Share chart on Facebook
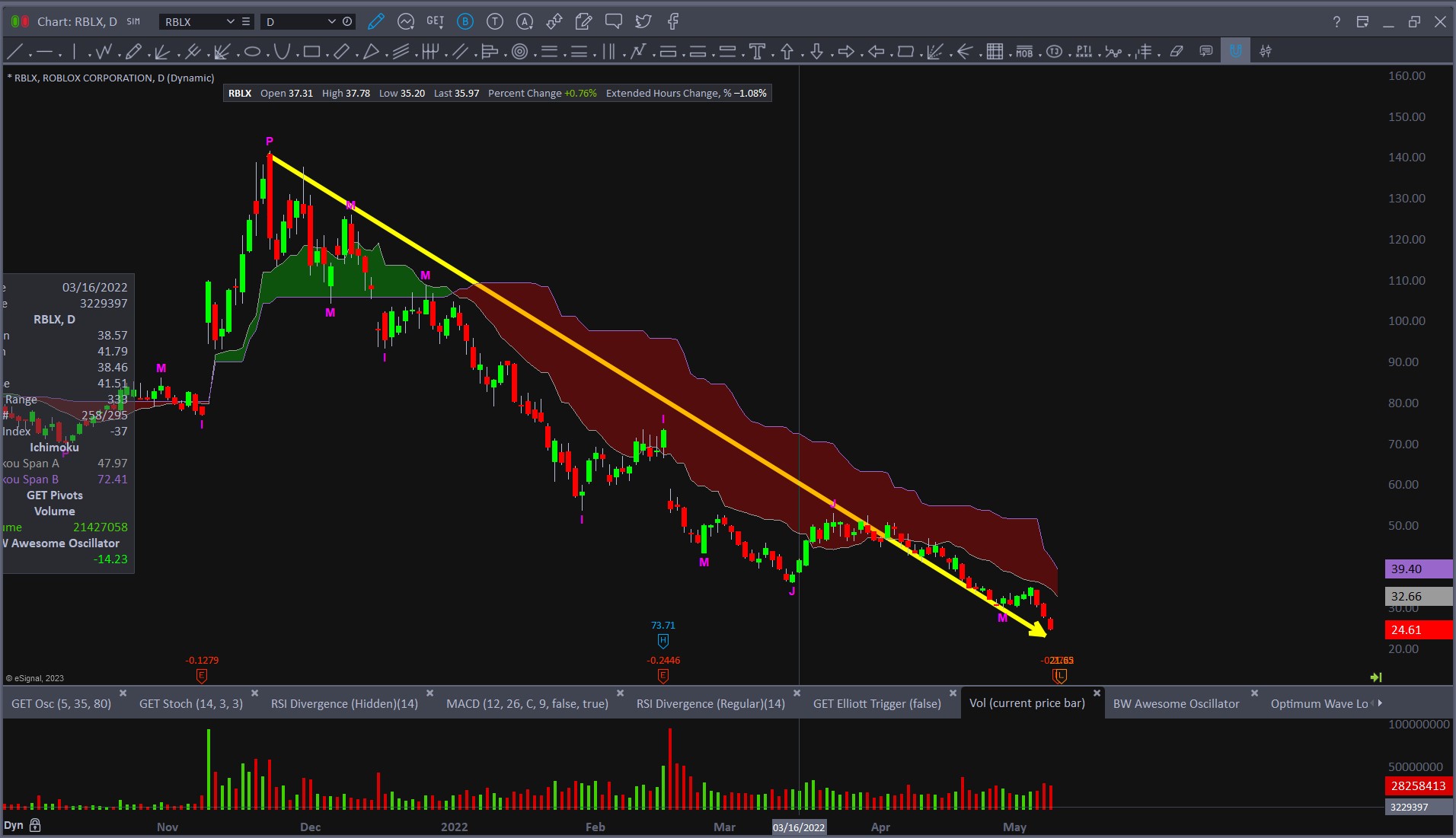Viewport: 1456px width, 838px height. click(673, 22)
